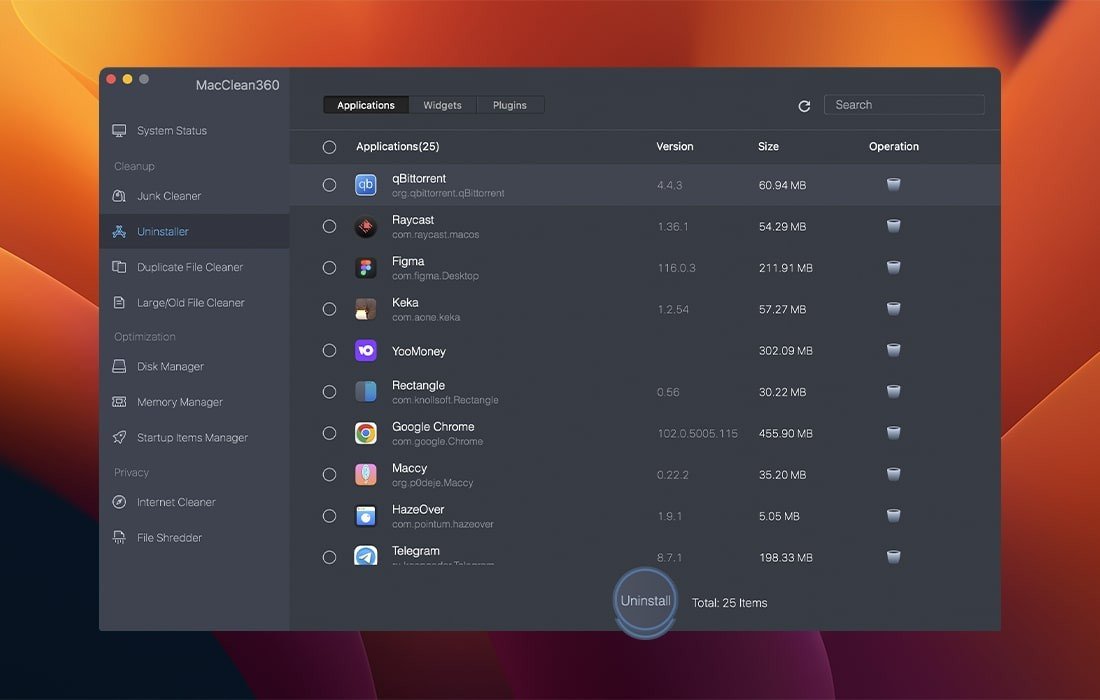Switch to the Widgets tab
Viewport: 1100px width, 700px height.
442,105
